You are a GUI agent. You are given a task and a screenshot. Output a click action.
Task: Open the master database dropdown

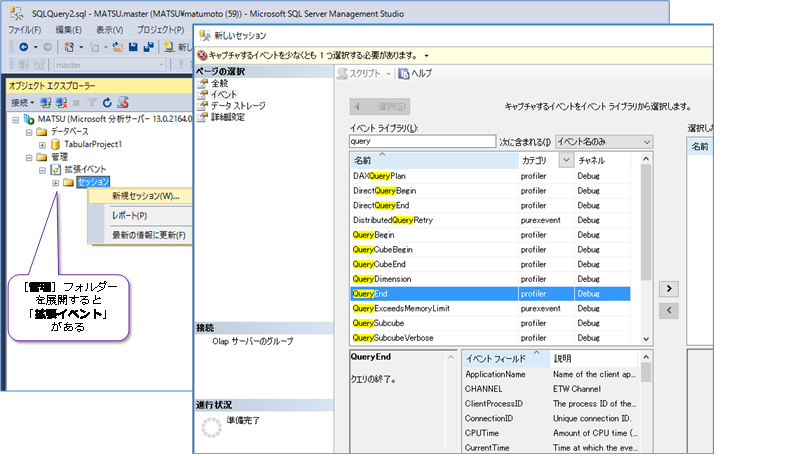tap(161, 65)
